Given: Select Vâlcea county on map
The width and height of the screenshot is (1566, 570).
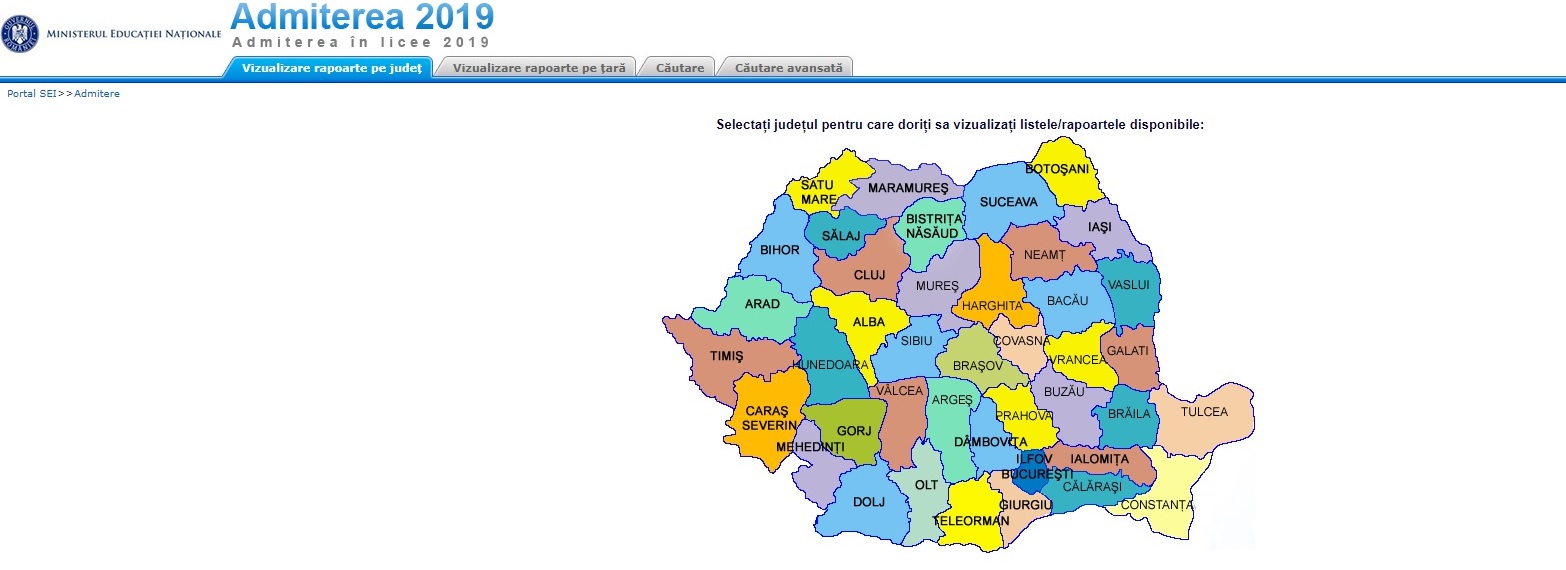Looking at the screenshot, I should click(899, 391).
